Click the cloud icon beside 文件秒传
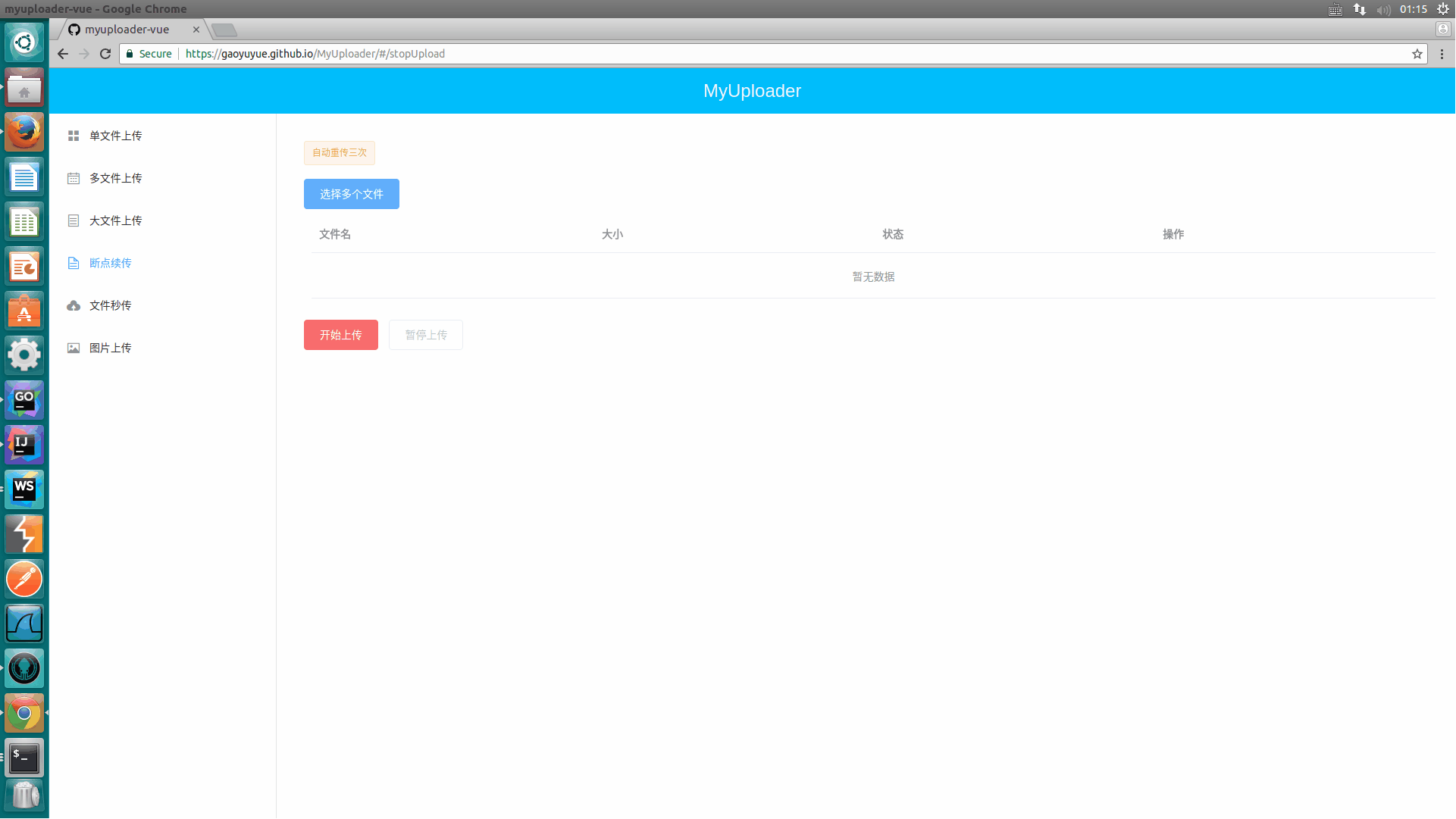 (x=74, y=305)
